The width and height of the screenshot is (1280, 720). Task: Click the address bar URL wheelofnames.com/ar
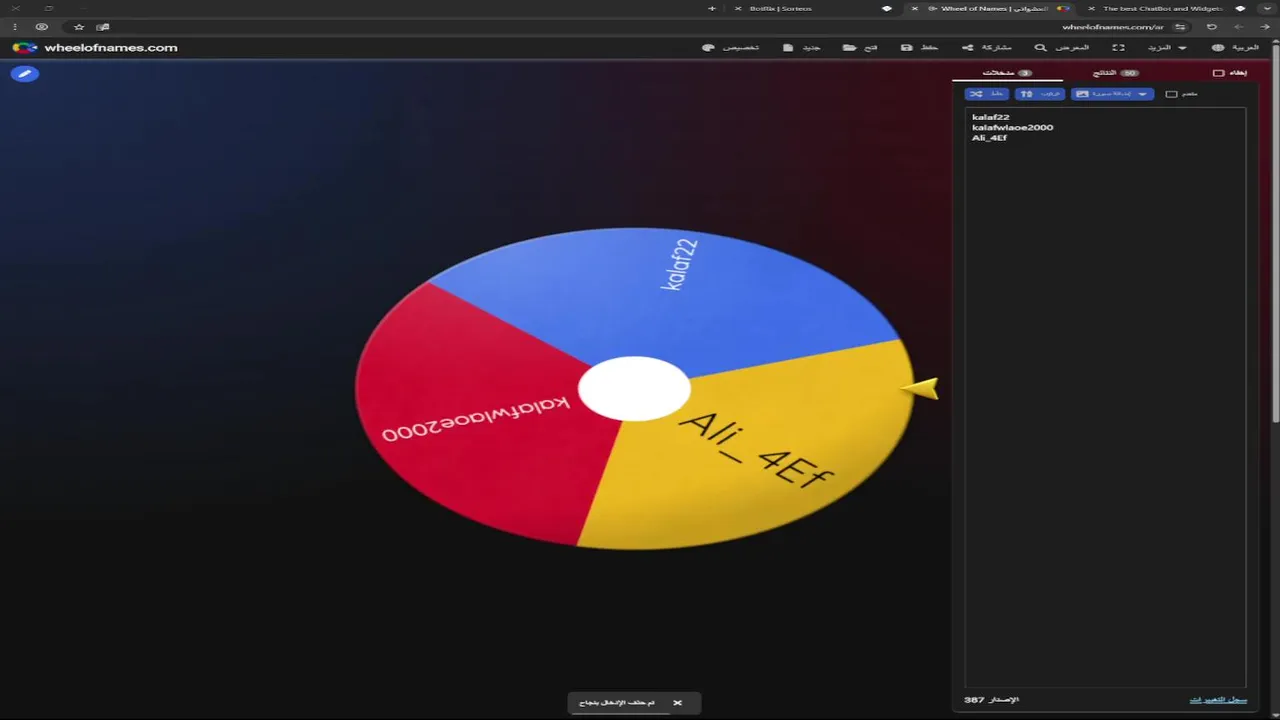(1113, 27)
